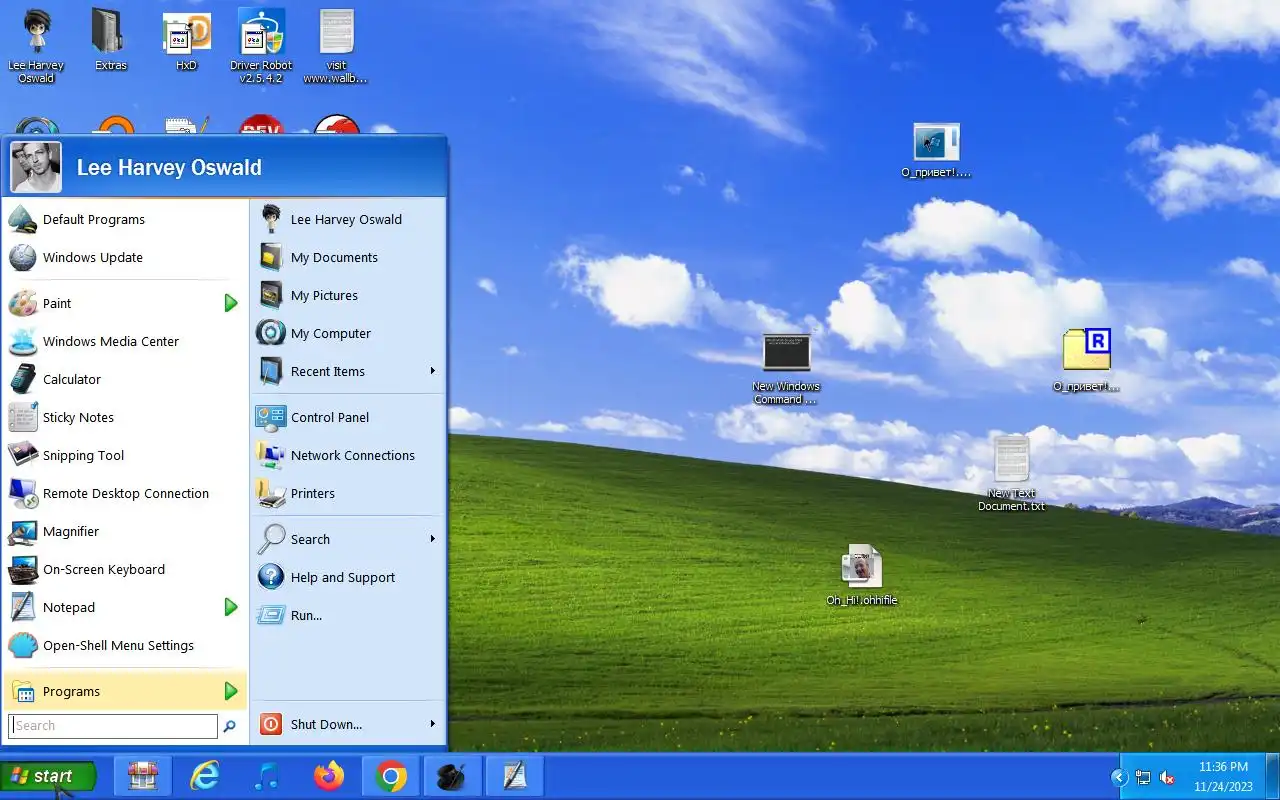This screenshot has width=1280, height=800.
Task: Select the yellow R folder desktop icon
Action: point(1086,358)
